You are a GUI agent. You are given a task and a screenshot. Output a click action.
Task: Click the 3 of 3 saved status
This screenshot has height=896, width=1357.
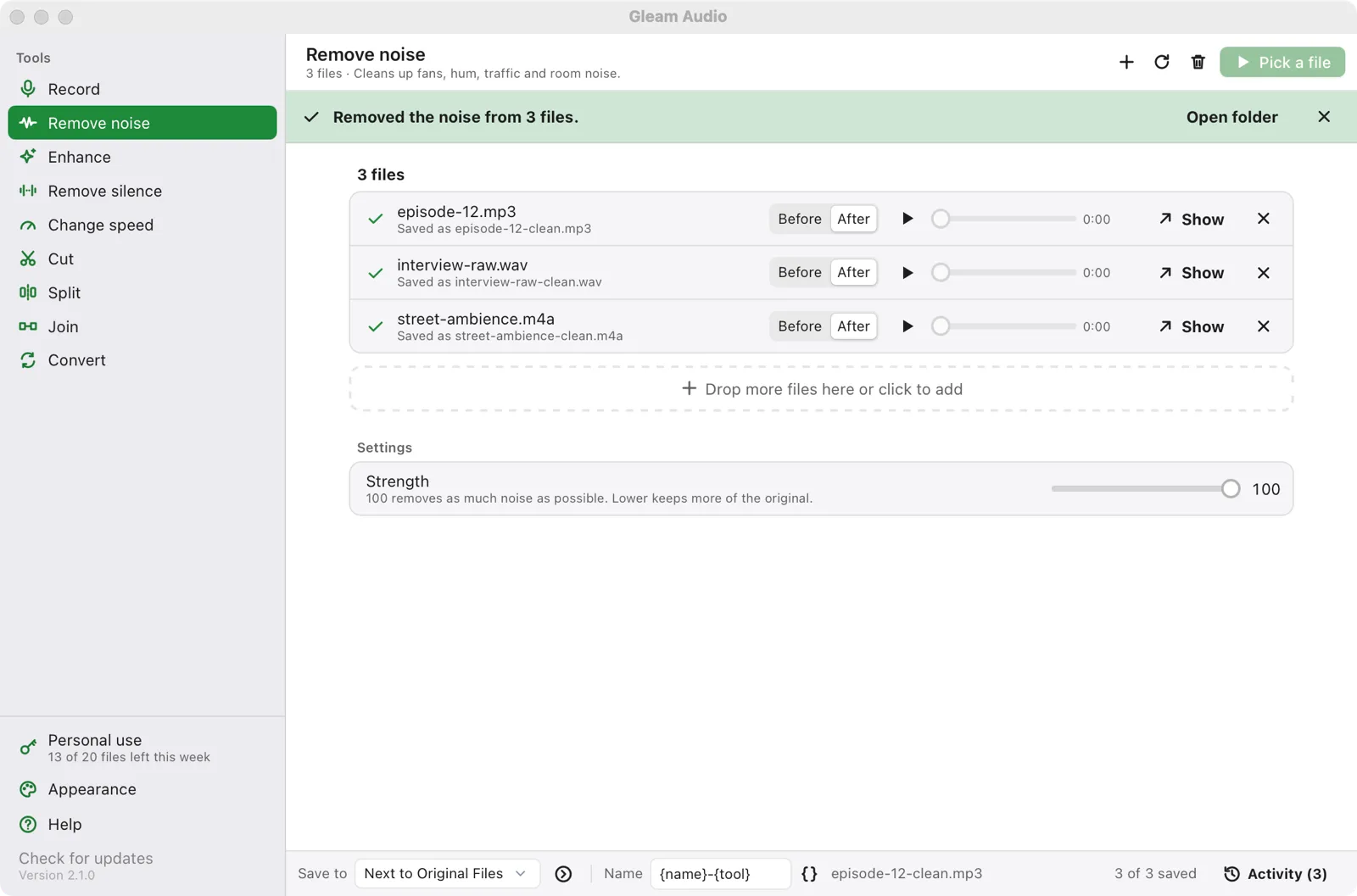[x=1155, y=873]
